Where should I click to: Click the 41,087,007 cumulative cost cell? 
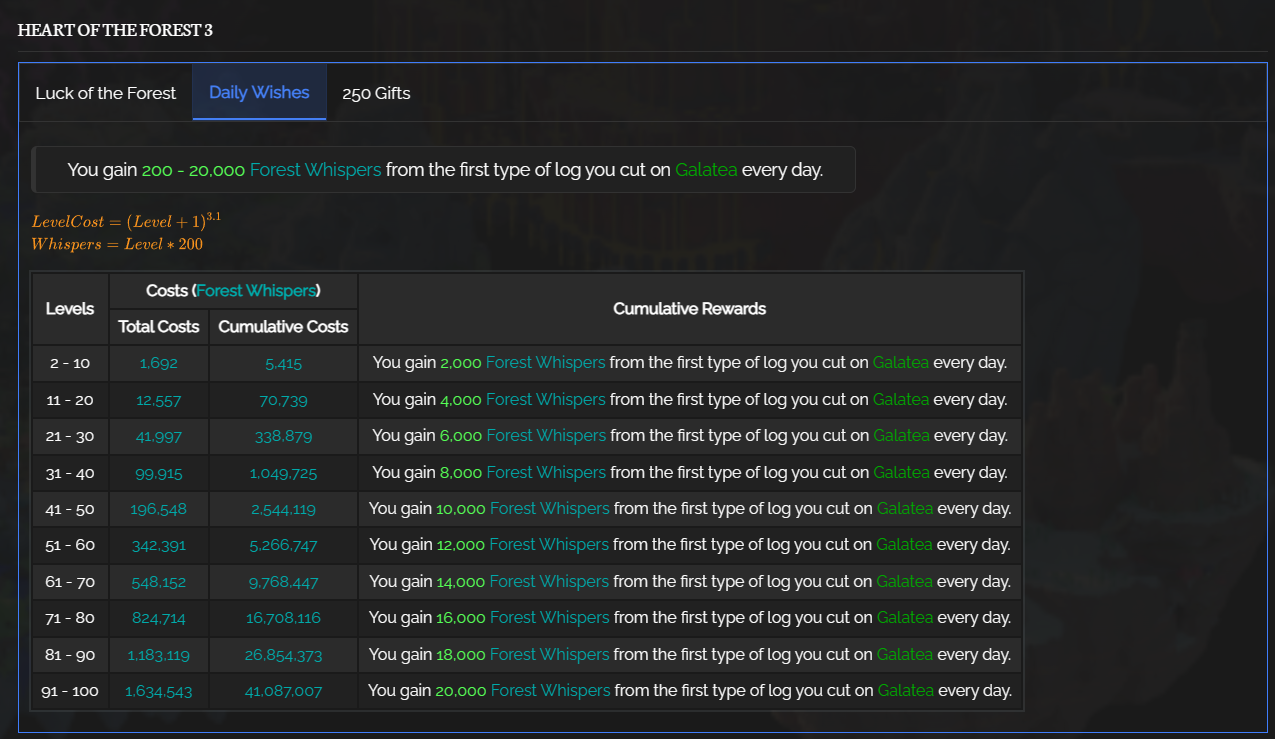[x=283, y=691]
